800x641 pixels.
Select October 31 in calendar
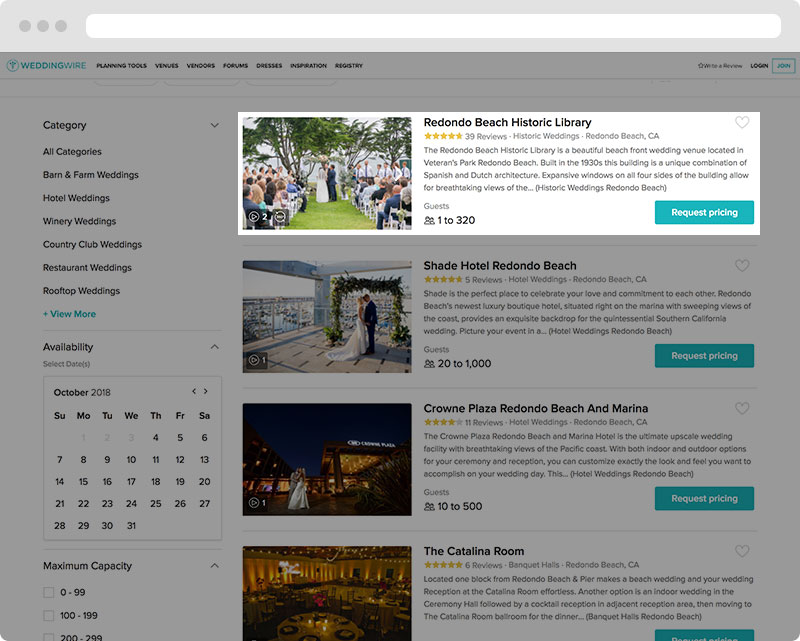[131, 526]
